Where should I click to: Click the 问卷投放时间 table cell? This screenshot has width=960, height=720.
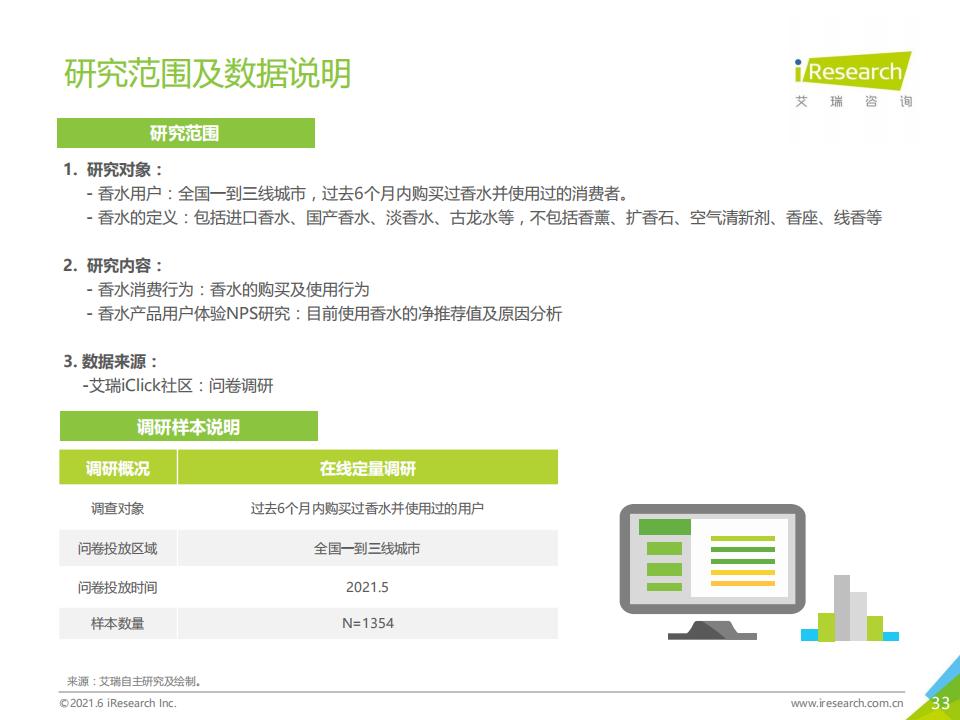[x=118, y=587]
